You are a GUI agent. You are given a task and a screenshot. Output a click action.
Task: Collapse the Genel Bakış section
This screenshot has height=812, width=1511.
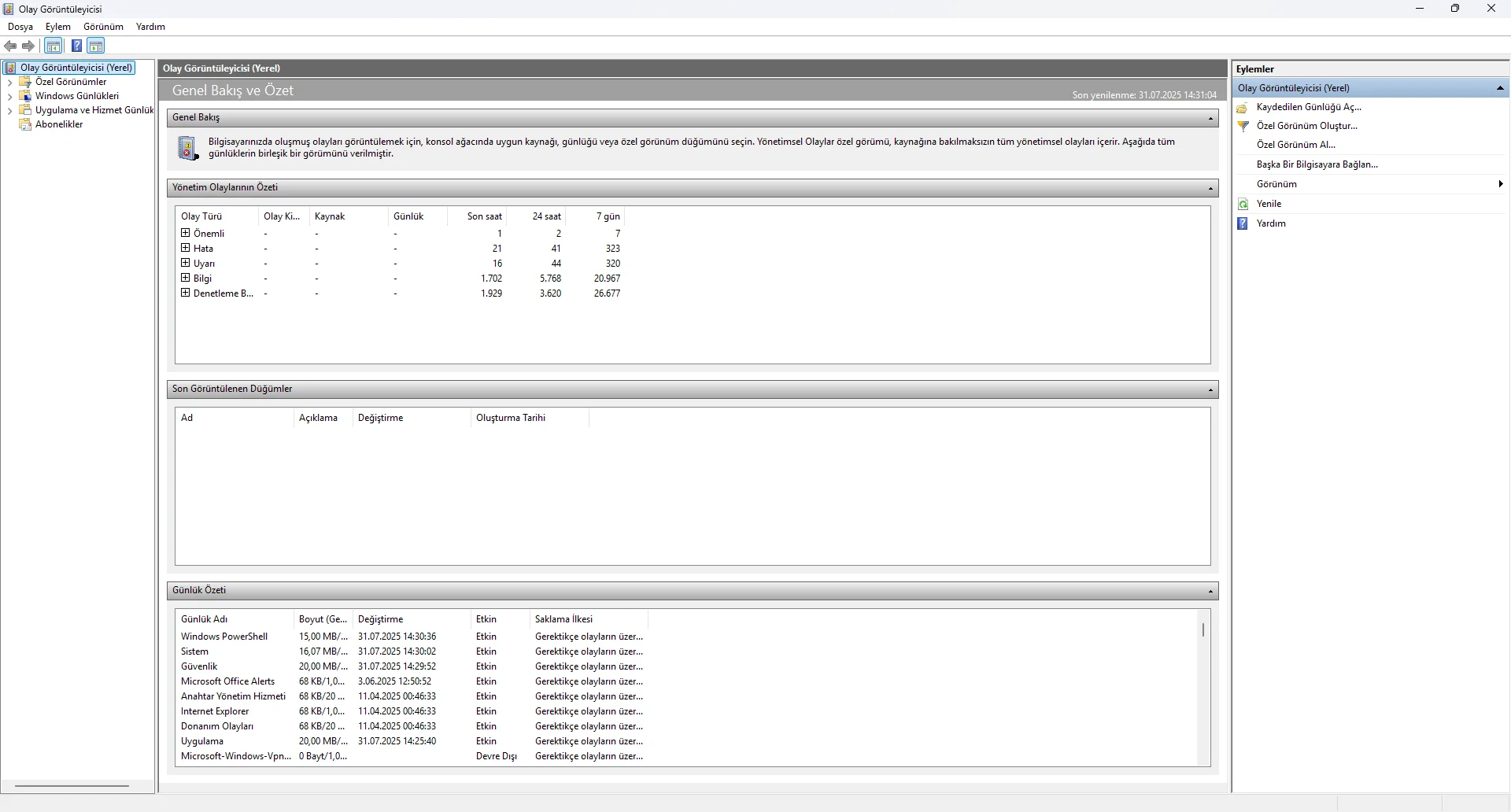pos(1210,118)
